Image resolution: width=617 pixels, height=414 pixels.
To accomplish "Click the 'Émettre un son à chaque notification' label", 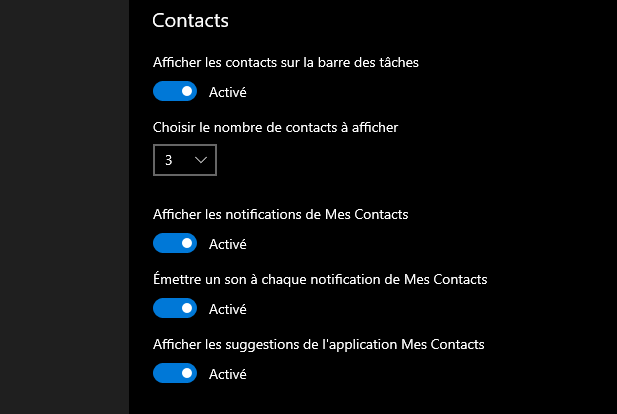I will (320, 279).
